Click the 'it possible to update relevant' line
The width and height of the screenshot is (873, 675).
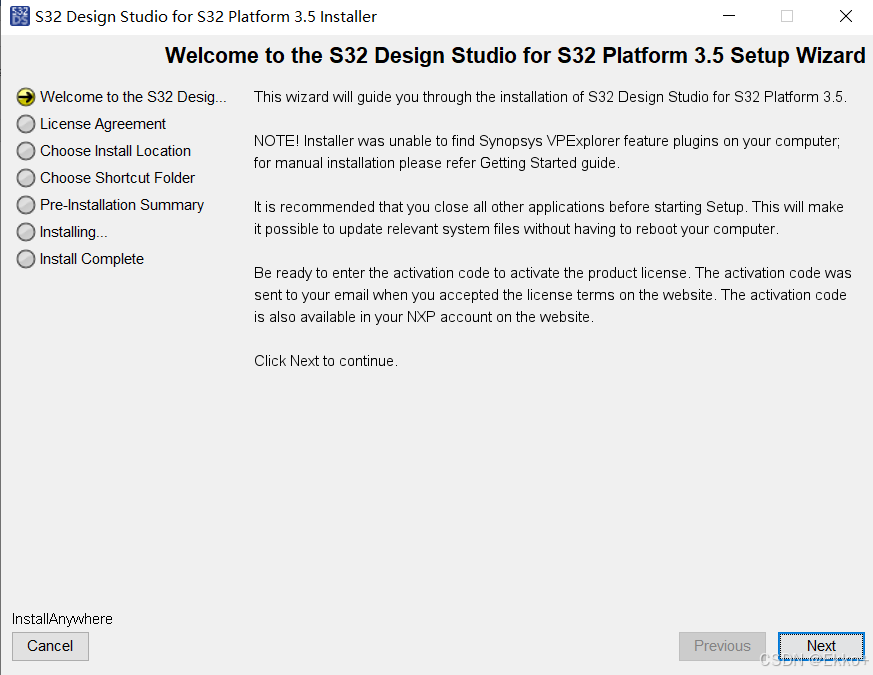point(516,229)
